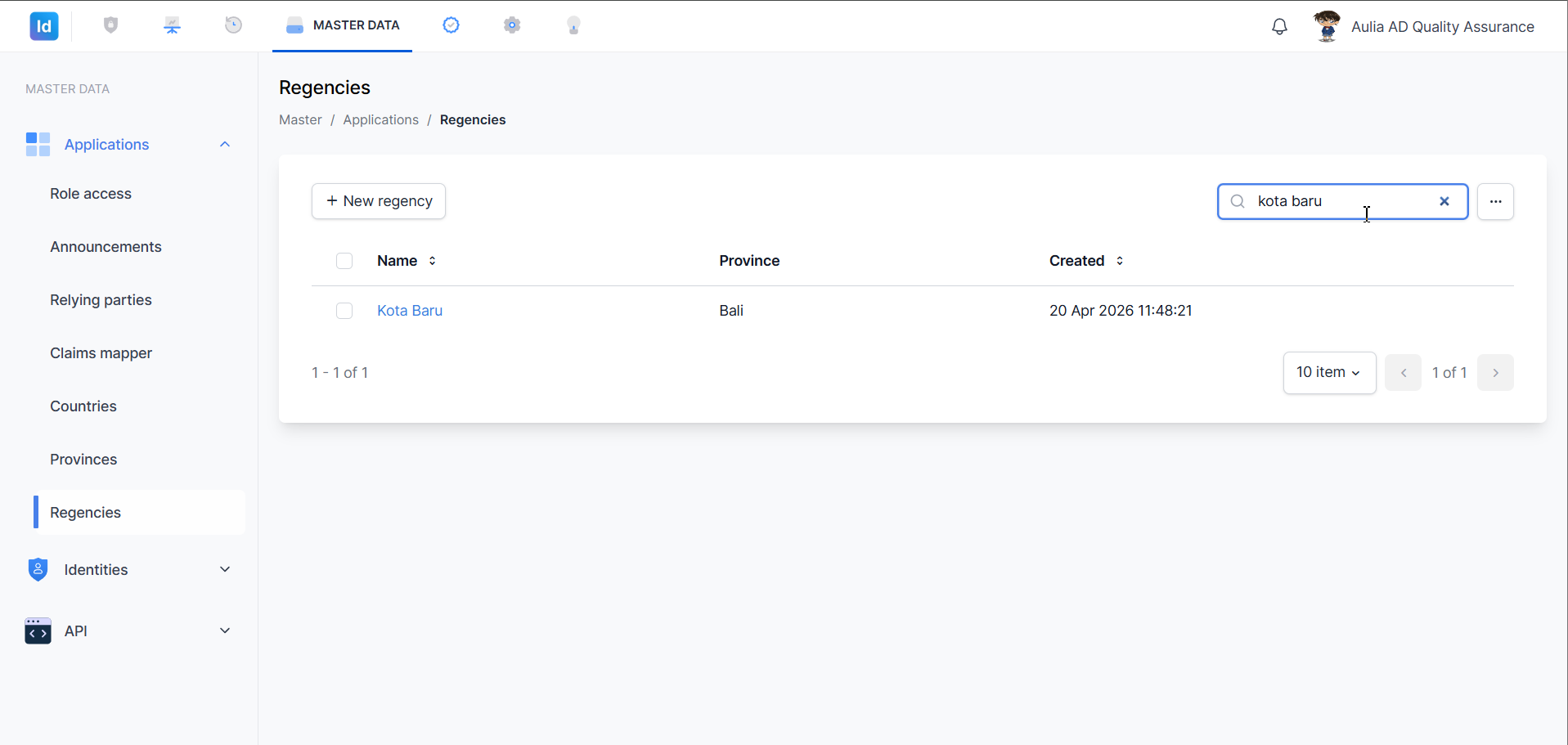Collapse the Applications section chevron
Viewport: 1568px width, 745px height.
click(x=225, y=144)
